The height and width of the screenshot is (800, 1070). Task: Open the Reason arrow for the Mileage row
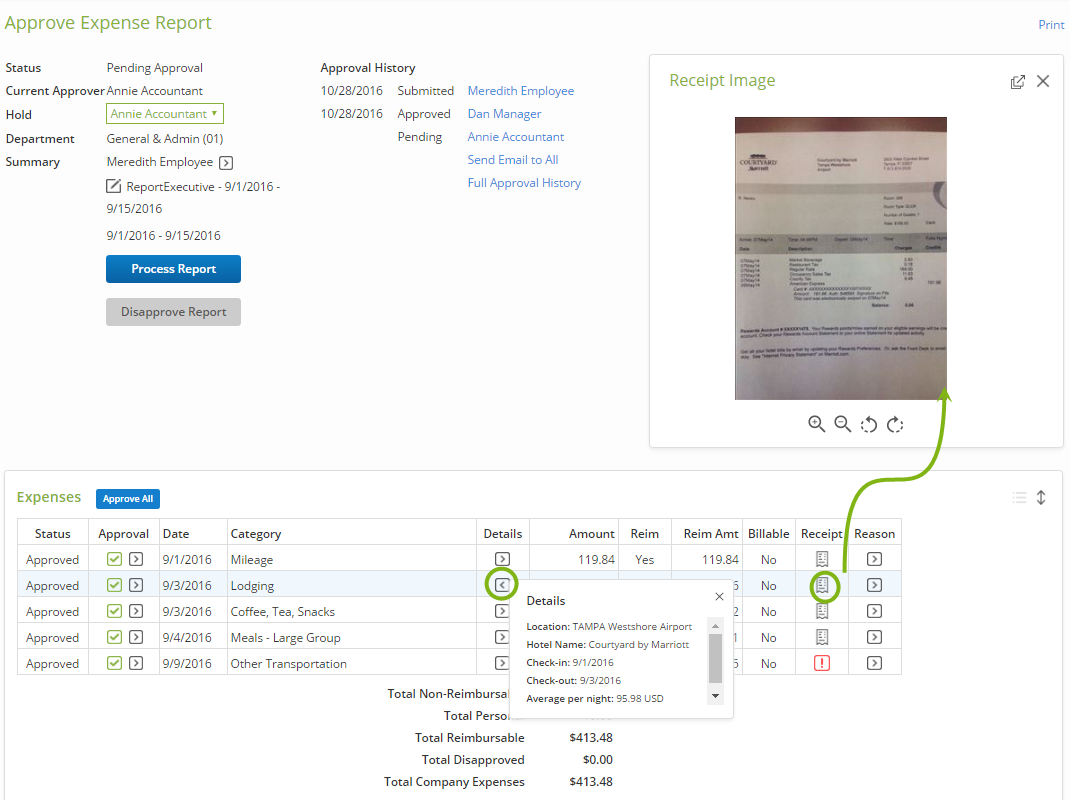(874, 559)
